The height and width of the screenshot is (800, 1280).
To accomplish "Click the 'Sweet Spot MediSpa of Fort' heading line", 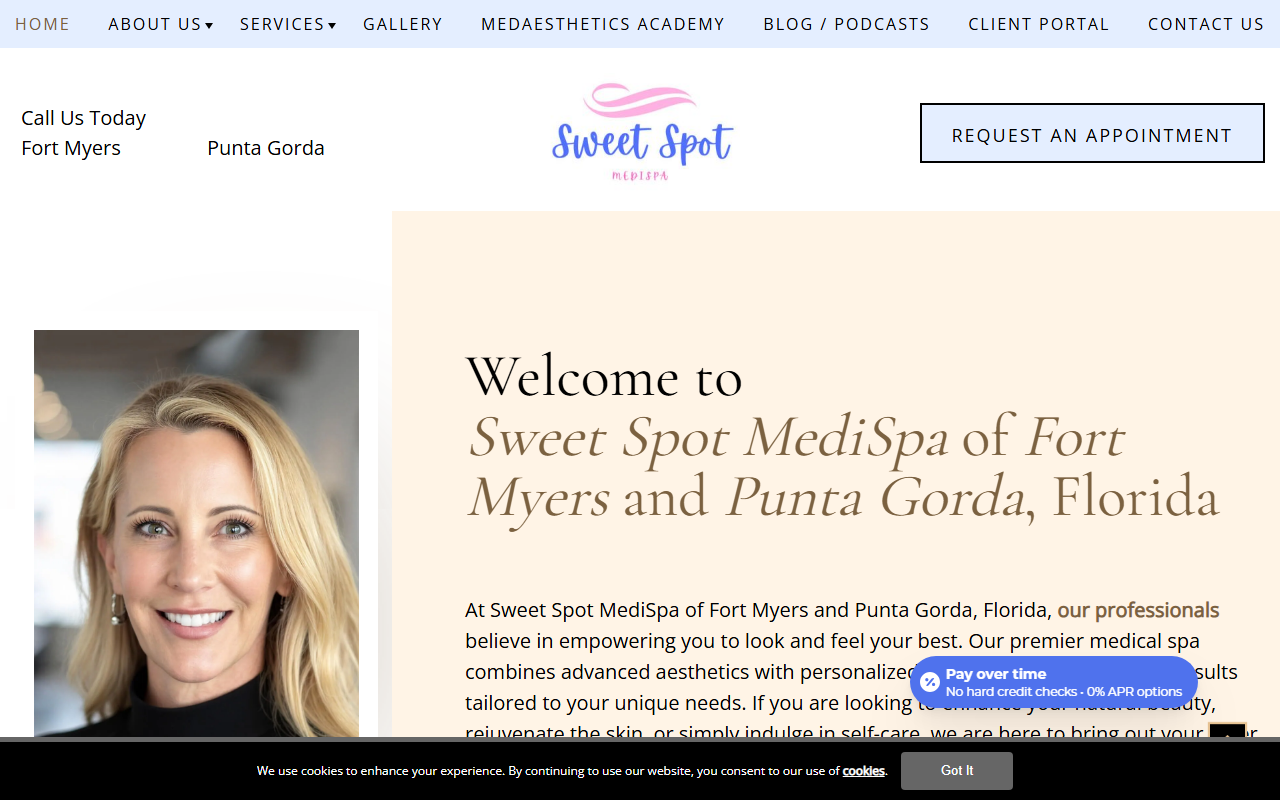I will click(796, 437).
